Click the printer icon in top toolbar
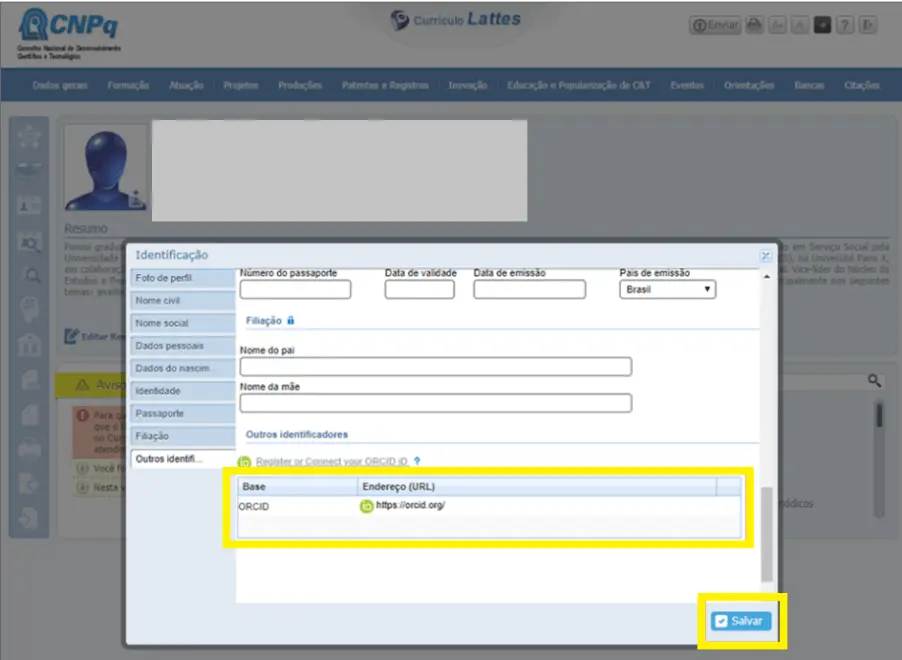This screenshot has height=660, width=902. point(755,26)
